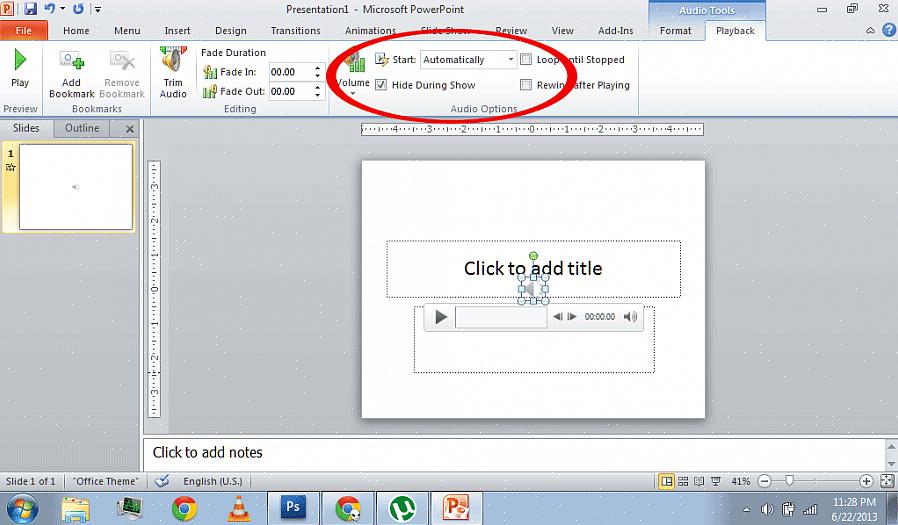Enable Rewind after Playing
898x525 pixels.
[x=526, y=85]
